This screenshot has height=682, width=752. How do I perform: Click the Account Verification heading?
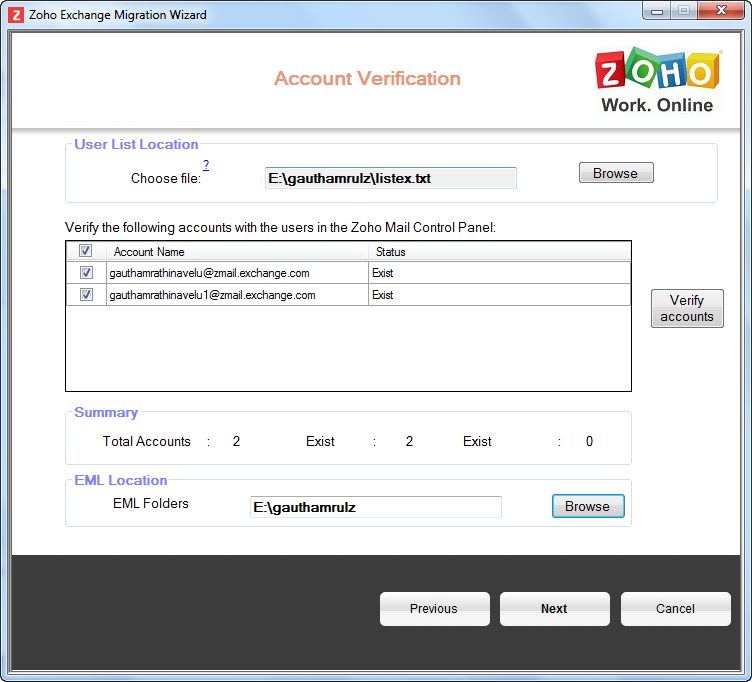(x=367, y=78)
